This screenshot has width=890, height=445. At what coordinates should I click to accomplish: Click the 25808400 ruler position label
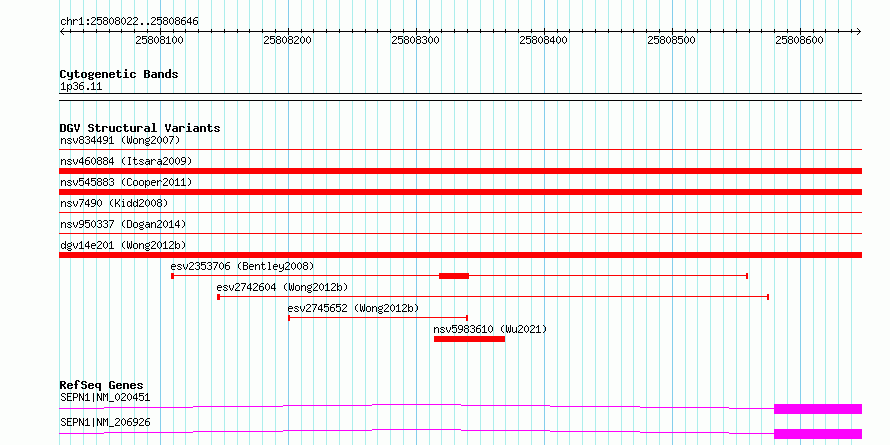coord(544,40)
